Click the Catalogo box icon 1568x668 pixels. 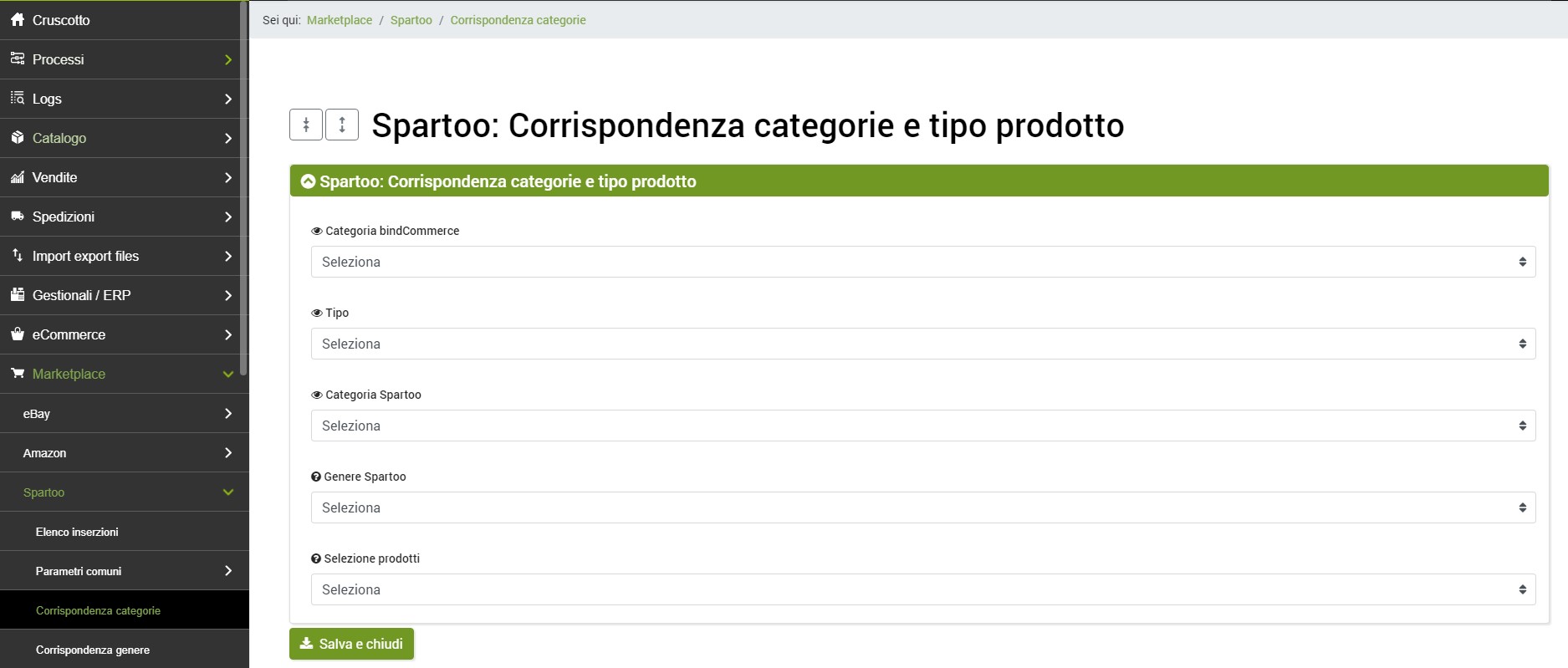point(18,138)
